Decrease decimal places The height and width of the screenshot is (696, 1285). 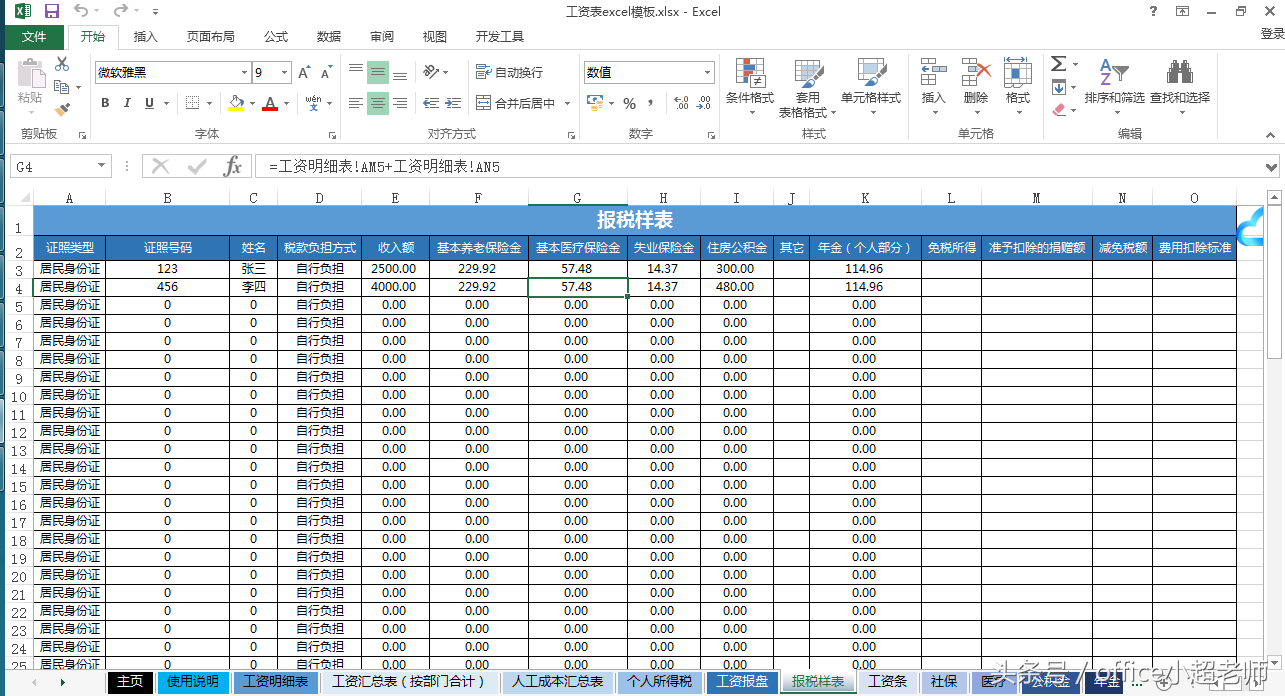tap(705, 103)
